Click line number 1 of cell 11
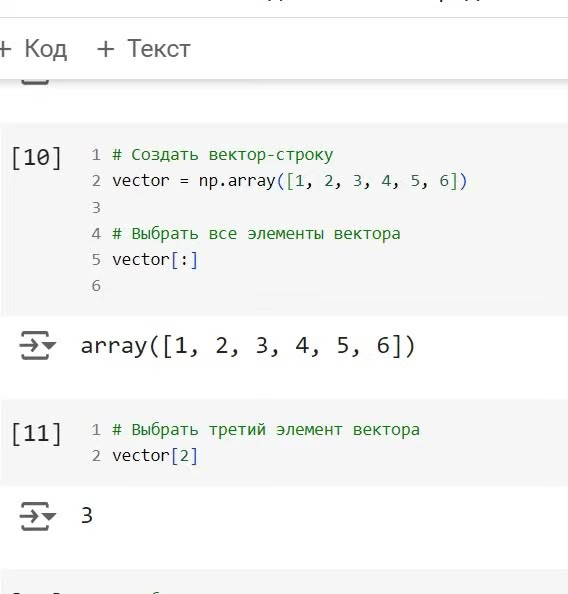568x594 pixels. tap(96, 430)
